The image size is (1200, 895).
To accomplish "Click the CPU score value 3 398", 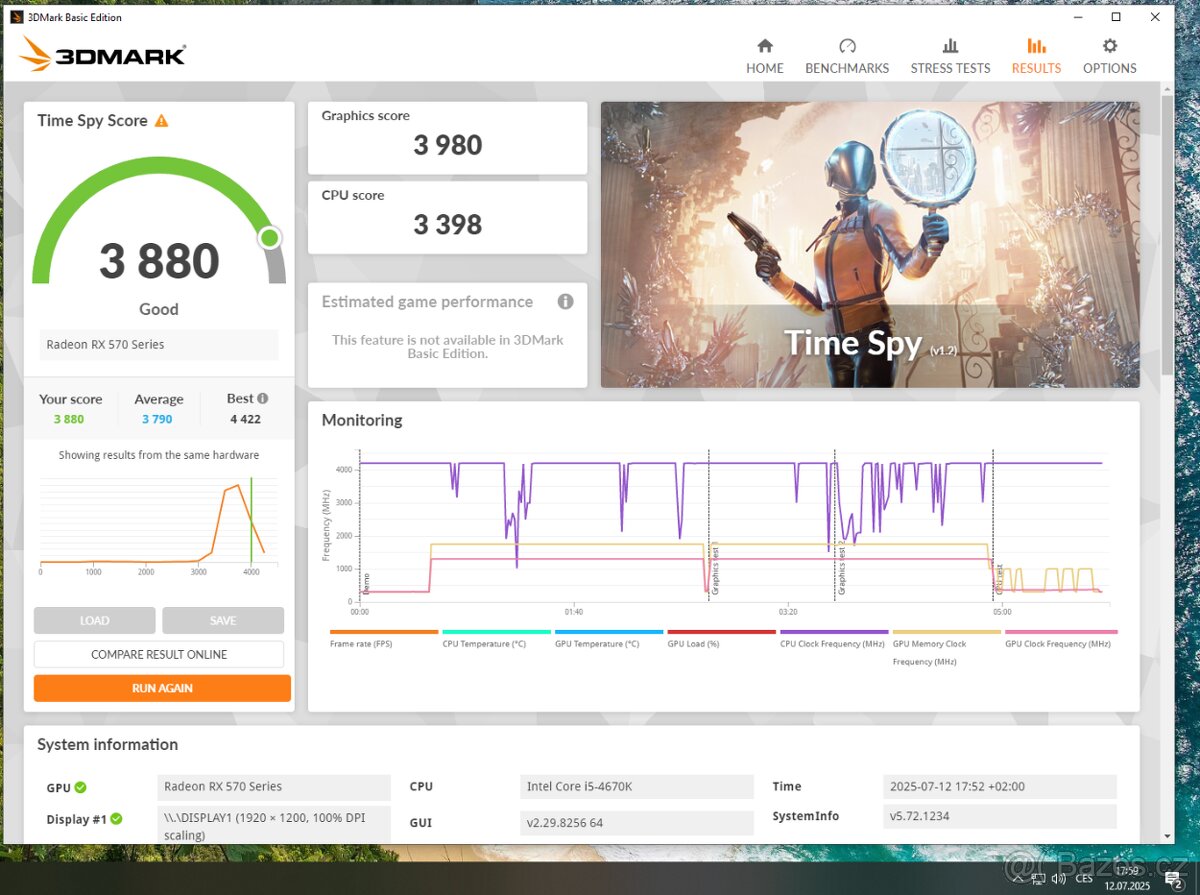I will coord(448,224).
